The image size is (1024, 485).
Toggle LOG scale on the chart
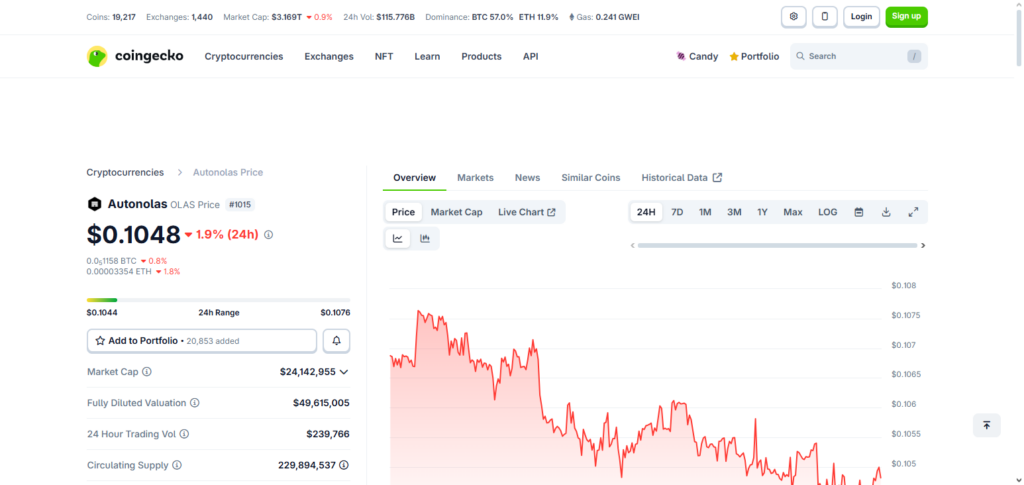(x=828, y=212)
